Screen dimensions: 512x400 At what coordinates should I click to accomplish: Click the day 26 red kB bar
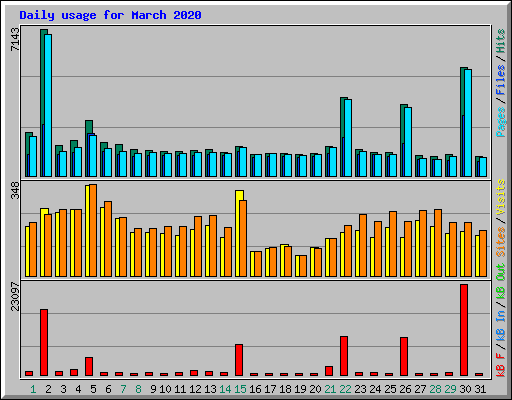404,357
